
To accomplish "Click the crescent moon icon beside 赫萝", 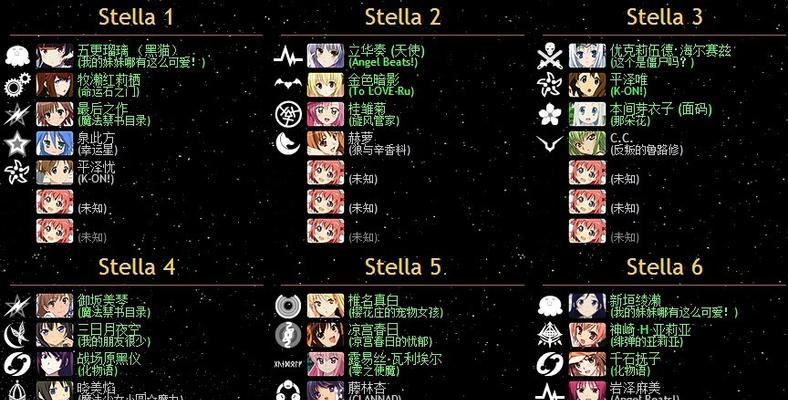I will (288, 143).
